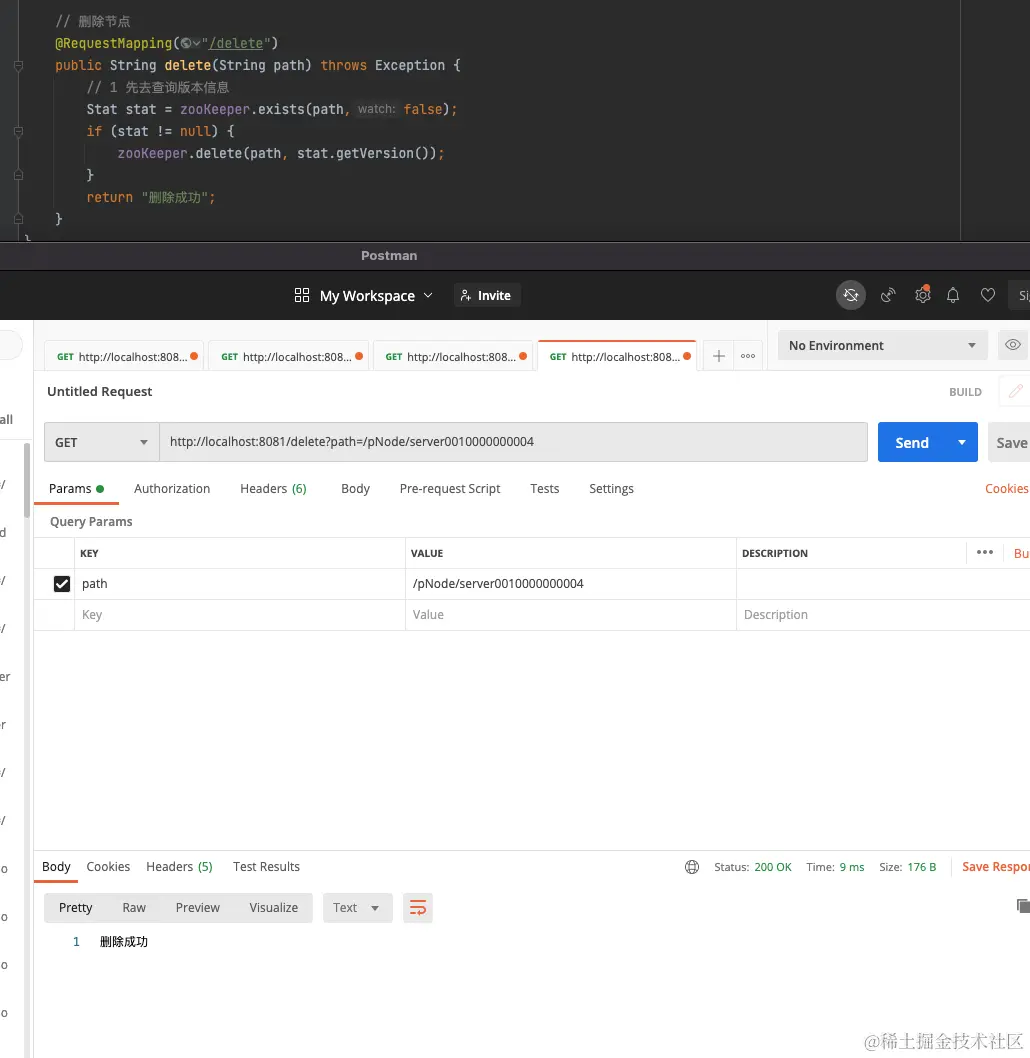1030x1058 pixels.
Task: Open a new request tab with plus
Action: tap(719, 356)
